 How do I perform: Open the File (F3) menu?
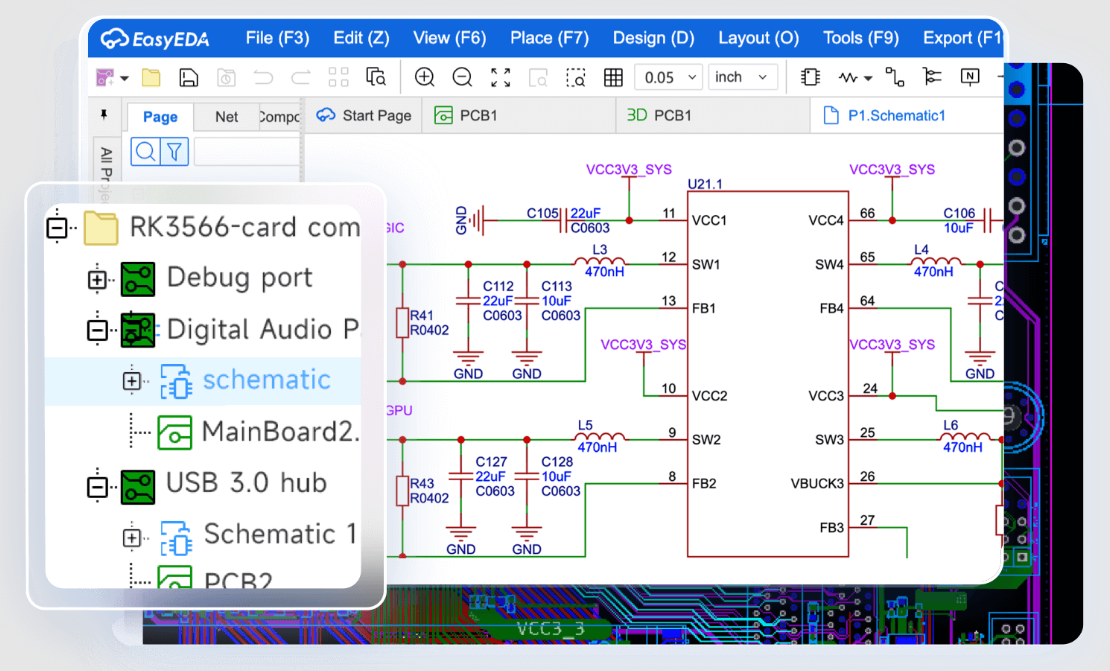click(278, 38)
